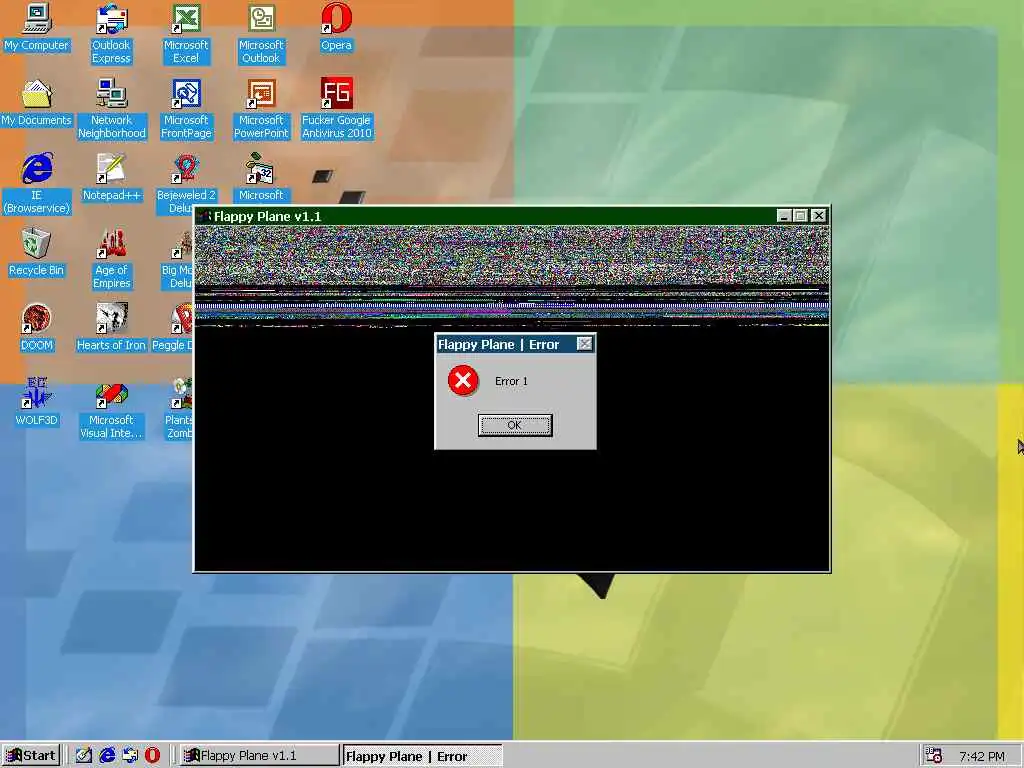Viewport: 1024px width, 768px height.
Task: Click the Flappy Plane v1.1 title bar icon
Action: pos(204,216)
